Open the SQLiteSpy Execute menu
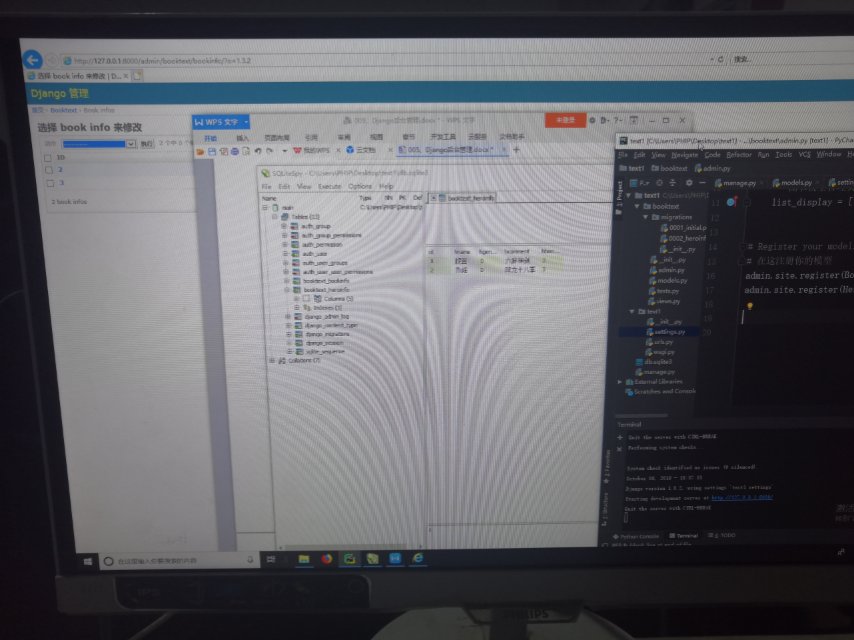Viewport: 854px width, 640px height. [330, 186]
